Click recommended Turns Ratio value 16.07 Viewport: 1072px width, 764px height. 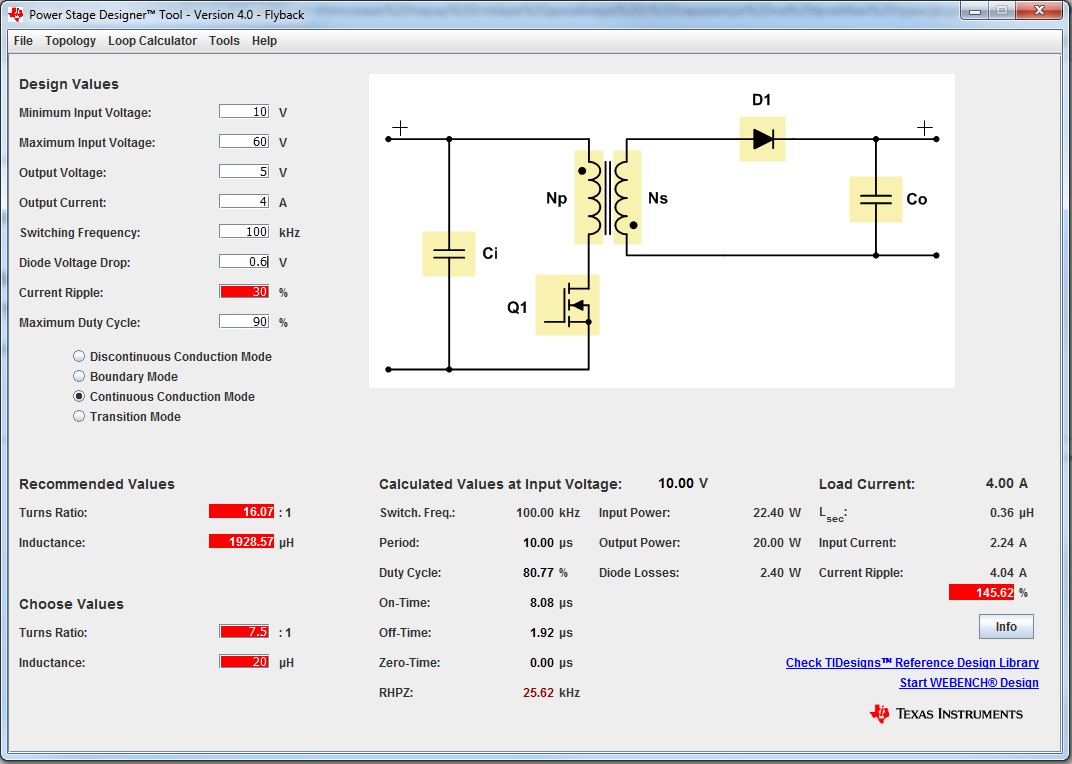click(x=241, y=512)
